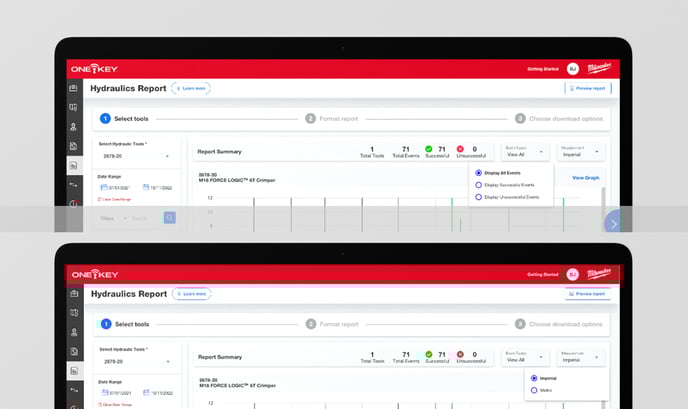Click the View Graph link in top screen

pyautogui.click(x=586, y=178)
